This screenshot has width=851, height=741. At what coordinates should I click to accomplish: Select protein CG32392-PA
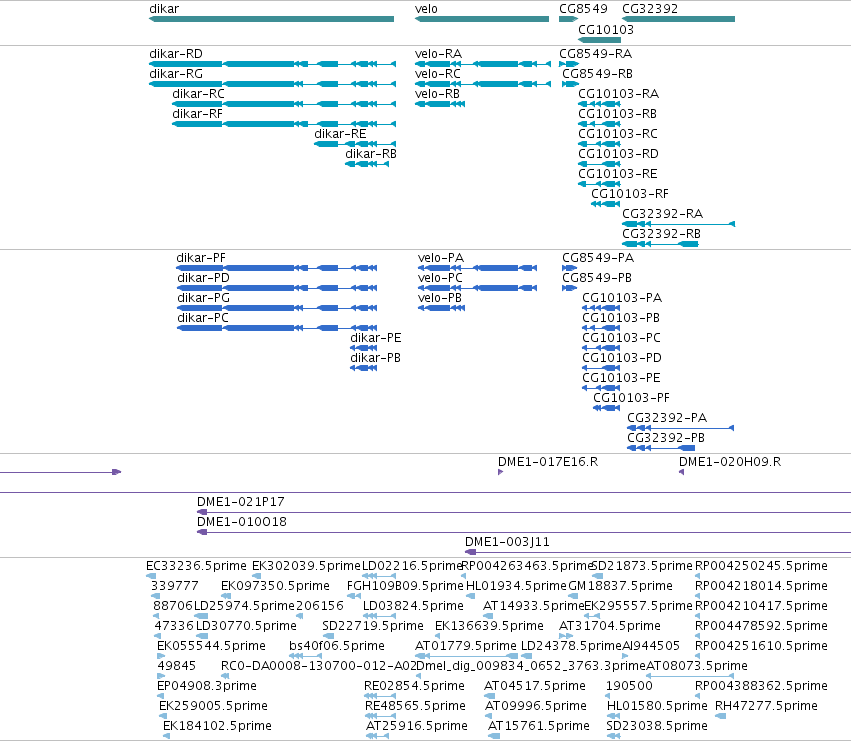[681, 428]
